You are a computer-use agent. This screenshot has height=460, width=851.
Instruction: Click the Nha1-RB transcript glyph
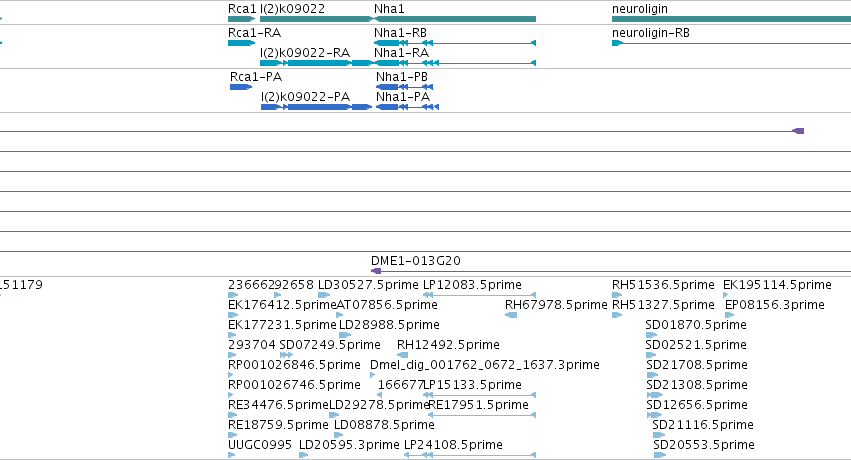(x=455, y=43)
